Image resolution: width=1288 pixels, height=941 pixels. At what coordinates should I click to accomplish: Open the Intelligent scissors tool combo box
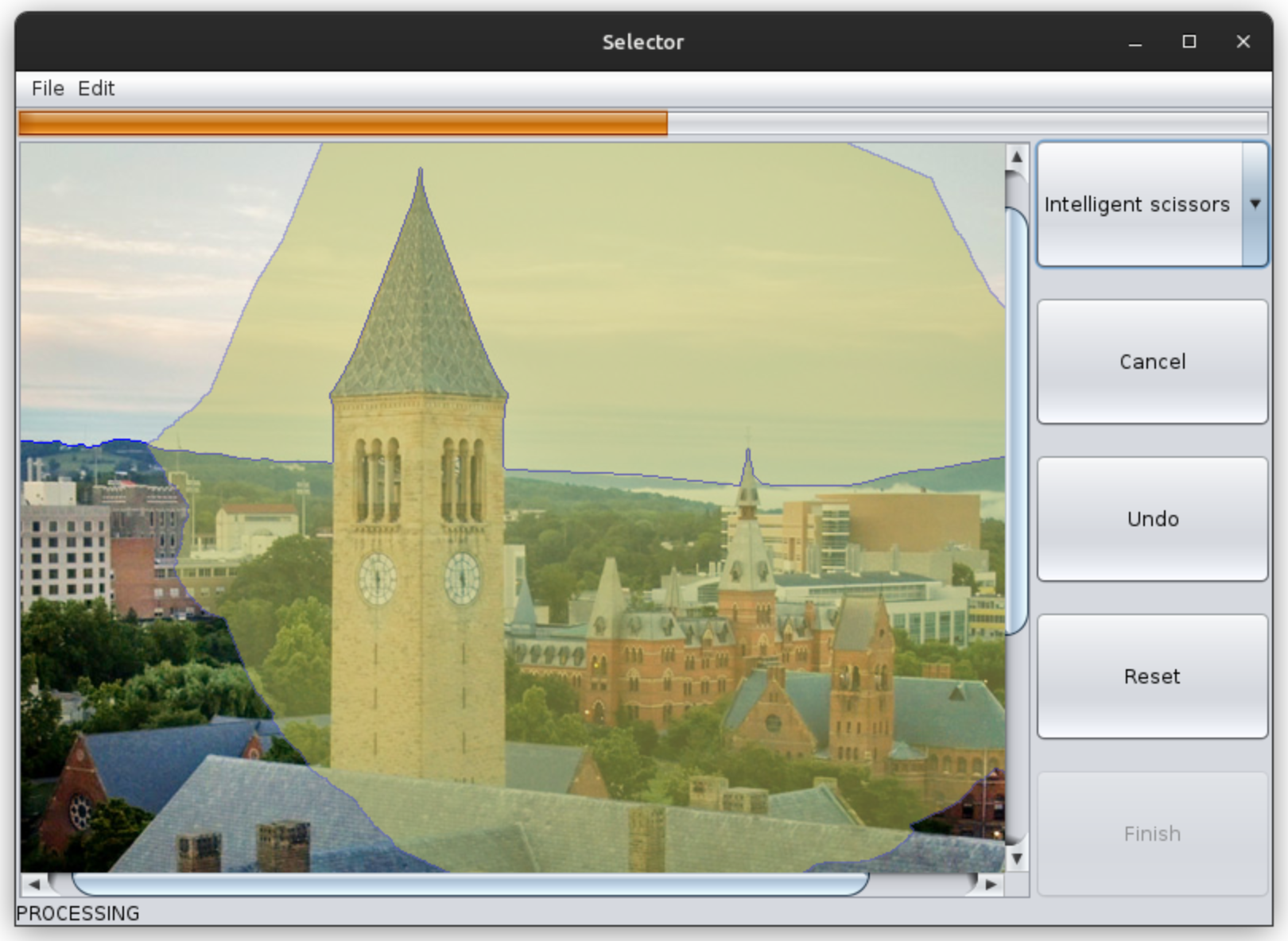[x=1138, y=204]
